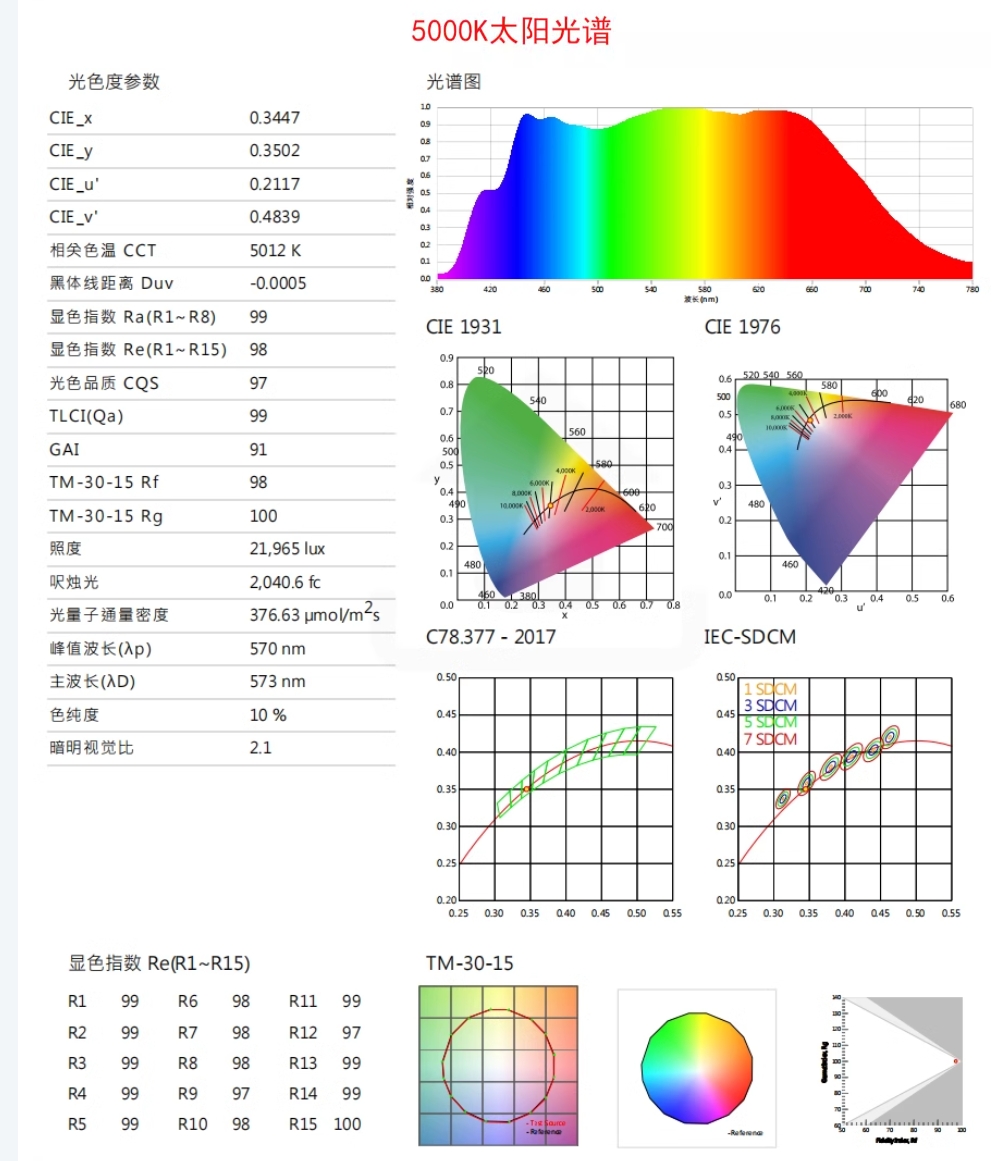
Task: Select the peak wavelength value 570 nm
Action: (x=277, y=649)
